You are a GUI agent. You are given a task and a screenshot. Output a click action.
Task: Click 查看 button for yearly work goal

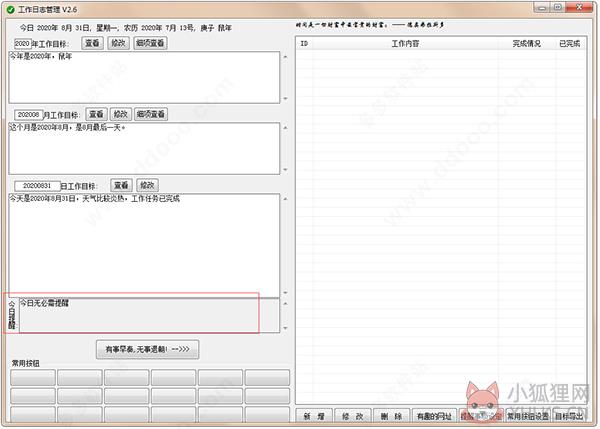coord(92,43)
